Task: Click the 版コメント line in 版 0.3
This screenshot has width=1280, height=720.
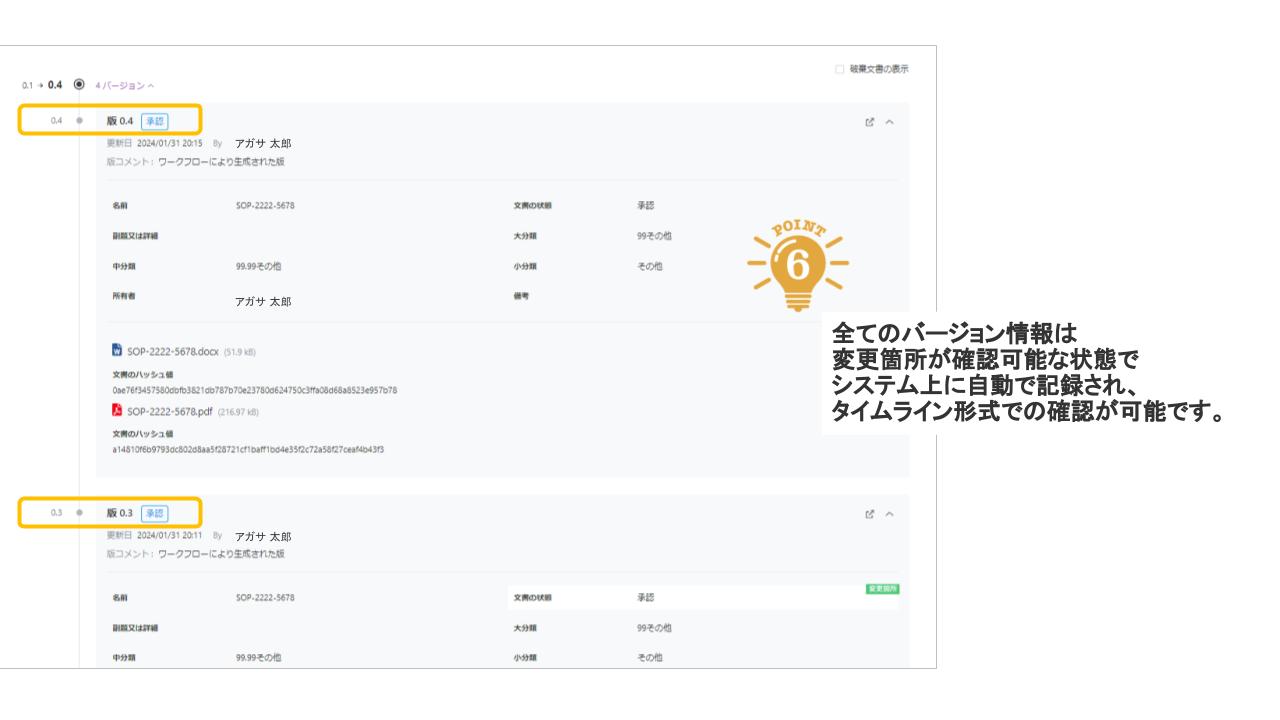Action: click(x=195, y=553)
